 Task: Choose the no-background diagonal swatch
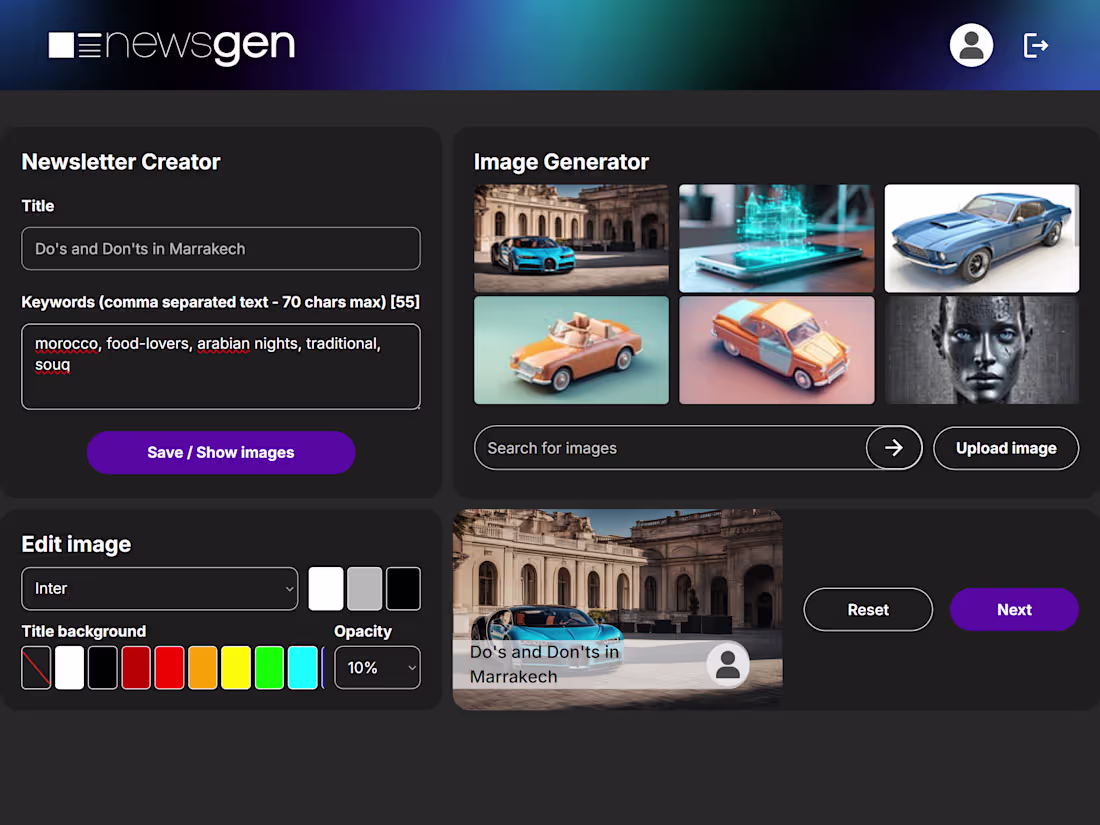click(x=36, y=667)
